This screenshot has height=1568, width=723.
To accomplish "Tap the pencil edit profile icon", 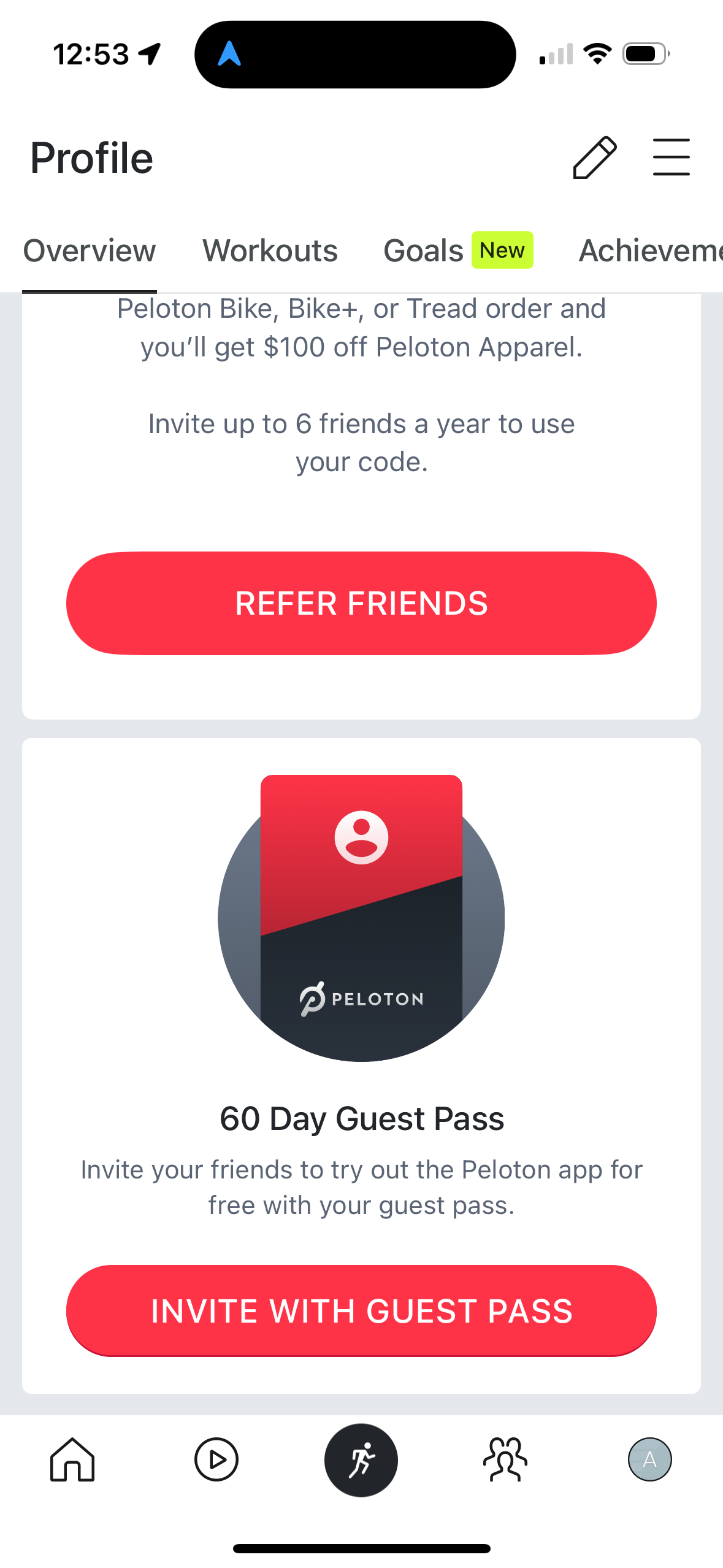I will pyautogui.click(x=594, y=158).
